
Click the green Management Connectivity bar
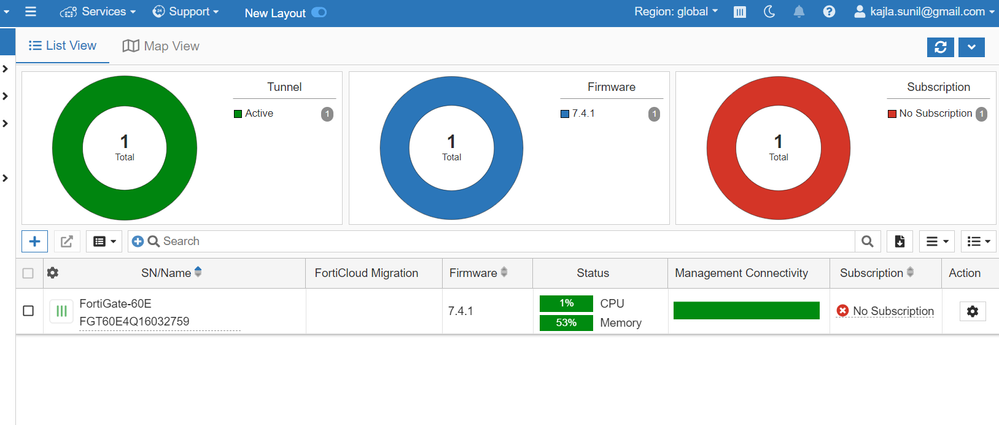click(x=747, y=310)
